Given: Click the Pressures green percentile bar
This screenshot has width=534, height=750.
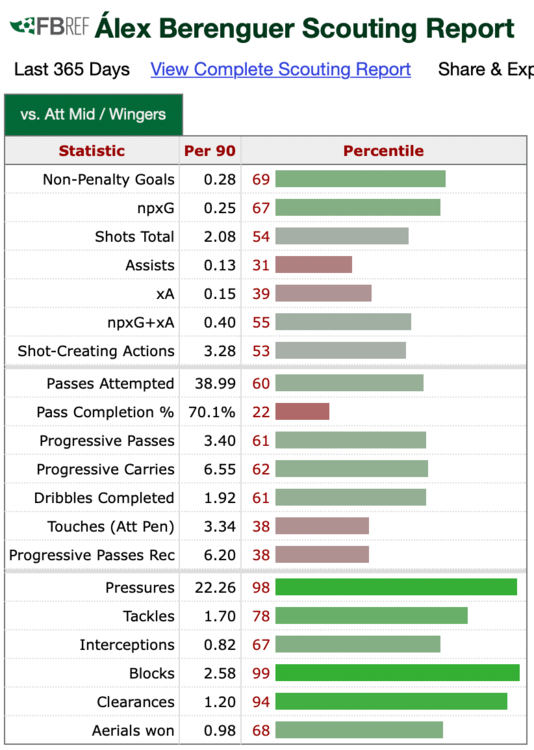Looking at the screenshot, I should pyautogui.click(x=396, y=587).
